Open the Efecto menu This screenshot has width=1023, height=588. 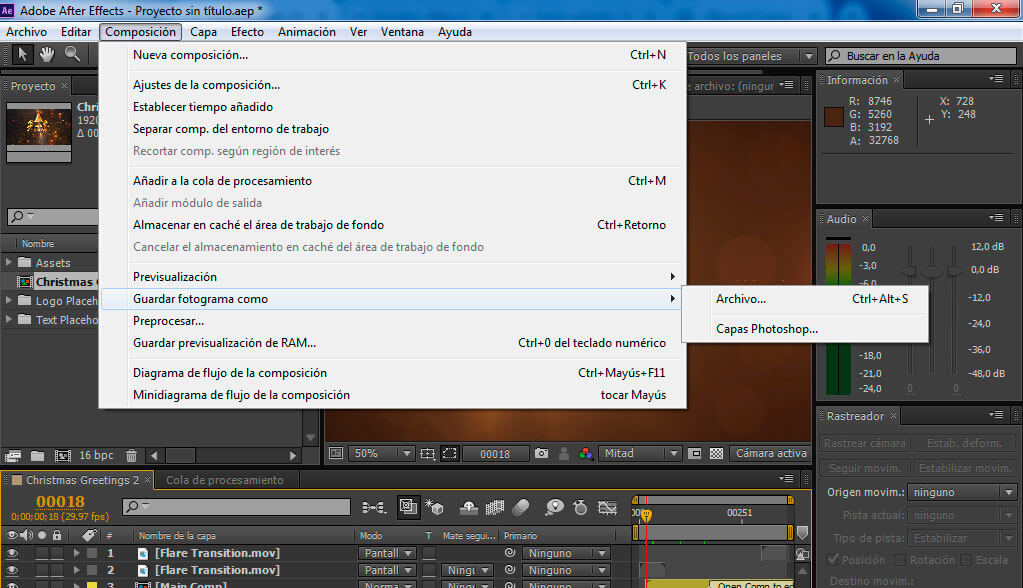pyautogui.click(x=247, y=31)
